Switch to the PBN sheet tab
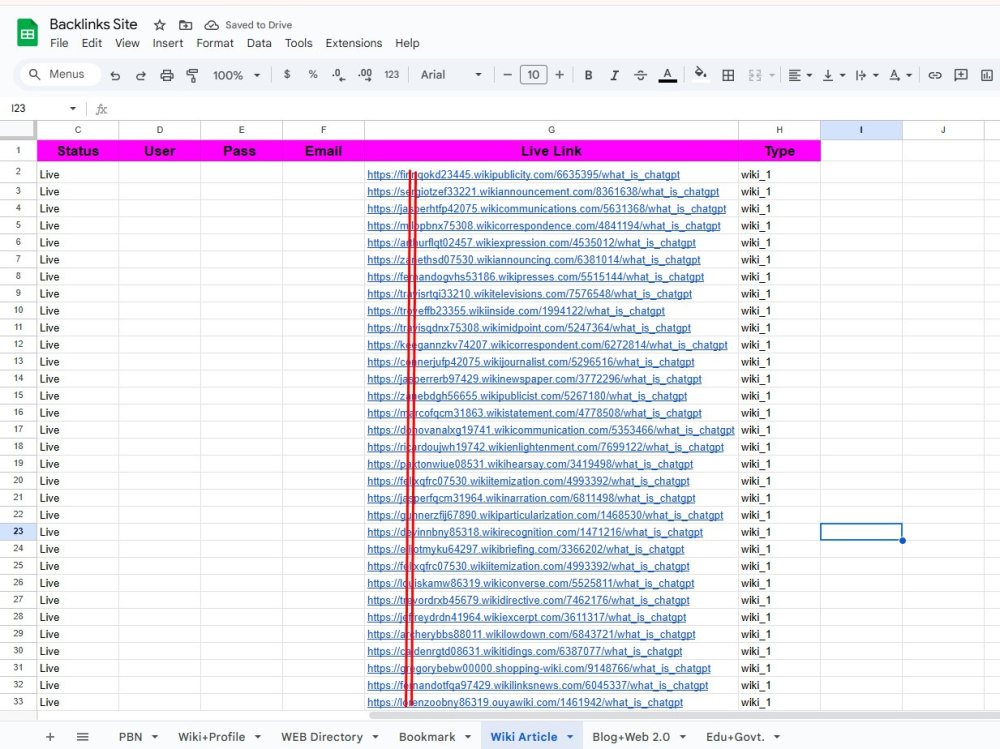 coord(130,737)
